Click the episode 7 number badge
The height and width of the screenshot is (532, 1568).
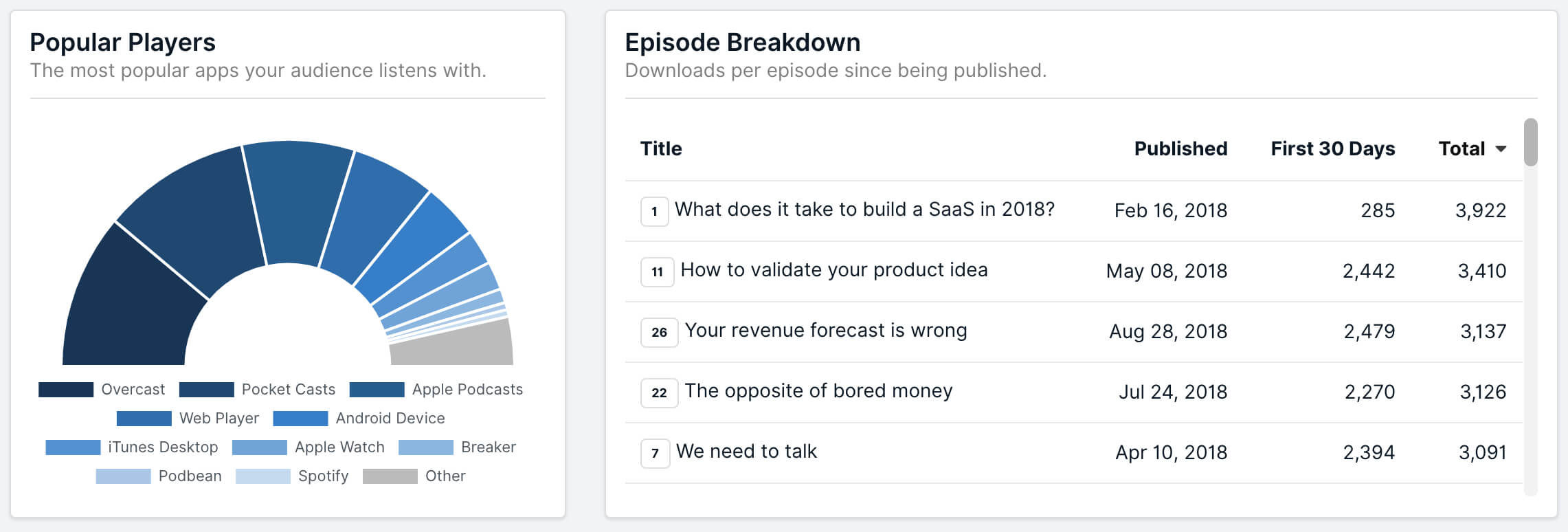[x=655, y=453]
